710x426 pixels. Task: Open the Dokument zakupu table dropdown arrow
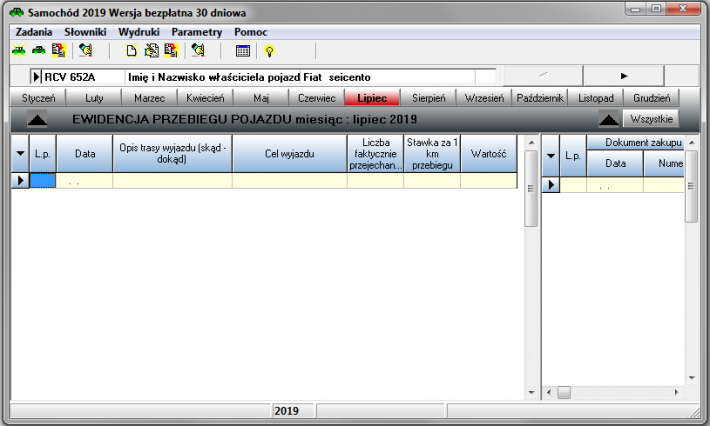pyautogui.click(x=551, y=156)
